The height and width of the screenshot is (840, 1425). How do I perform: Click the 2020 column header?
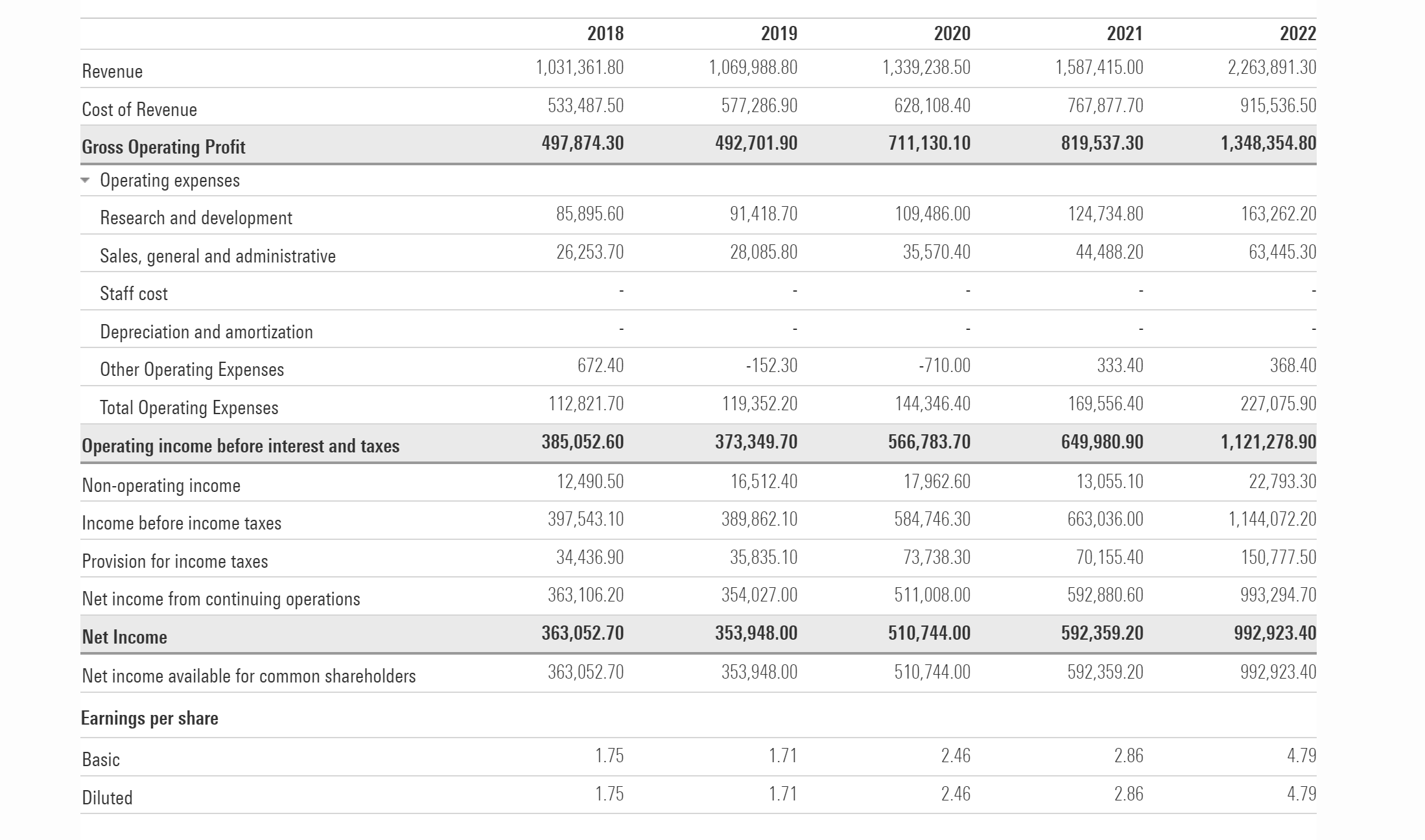coord(952,33)
